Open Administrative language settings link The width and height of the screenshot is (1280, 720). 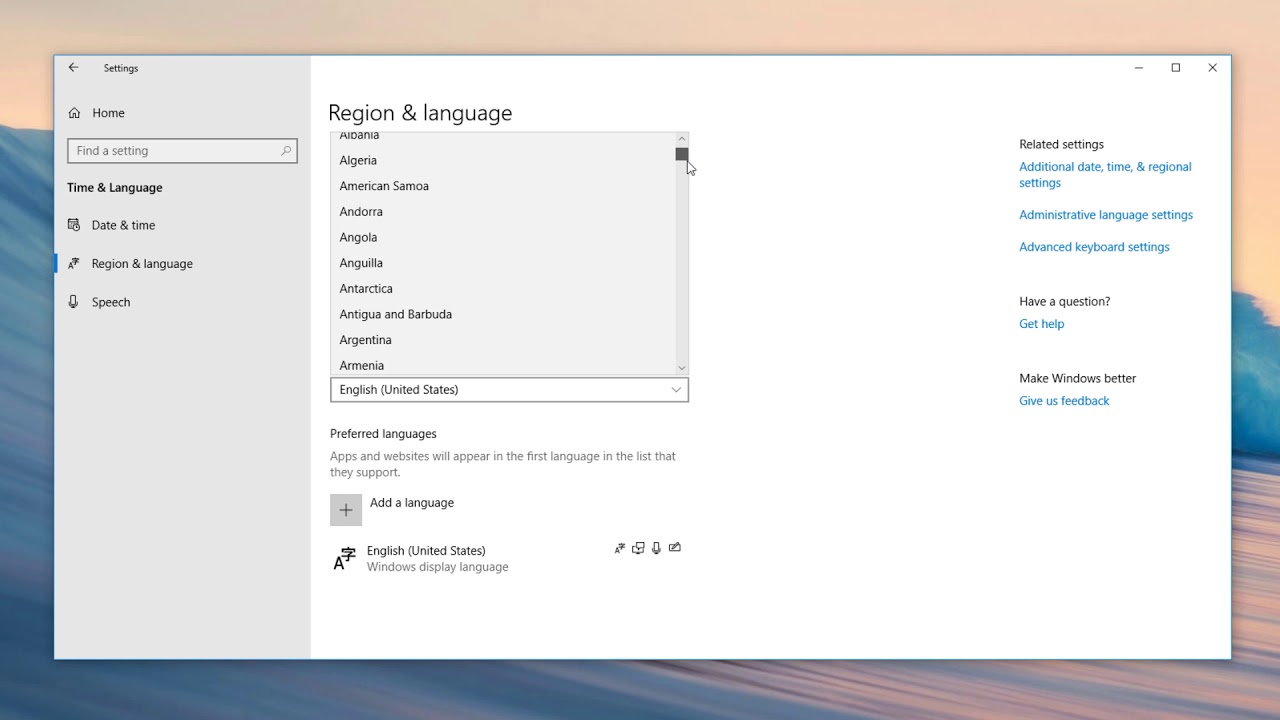click(1106, 215)
